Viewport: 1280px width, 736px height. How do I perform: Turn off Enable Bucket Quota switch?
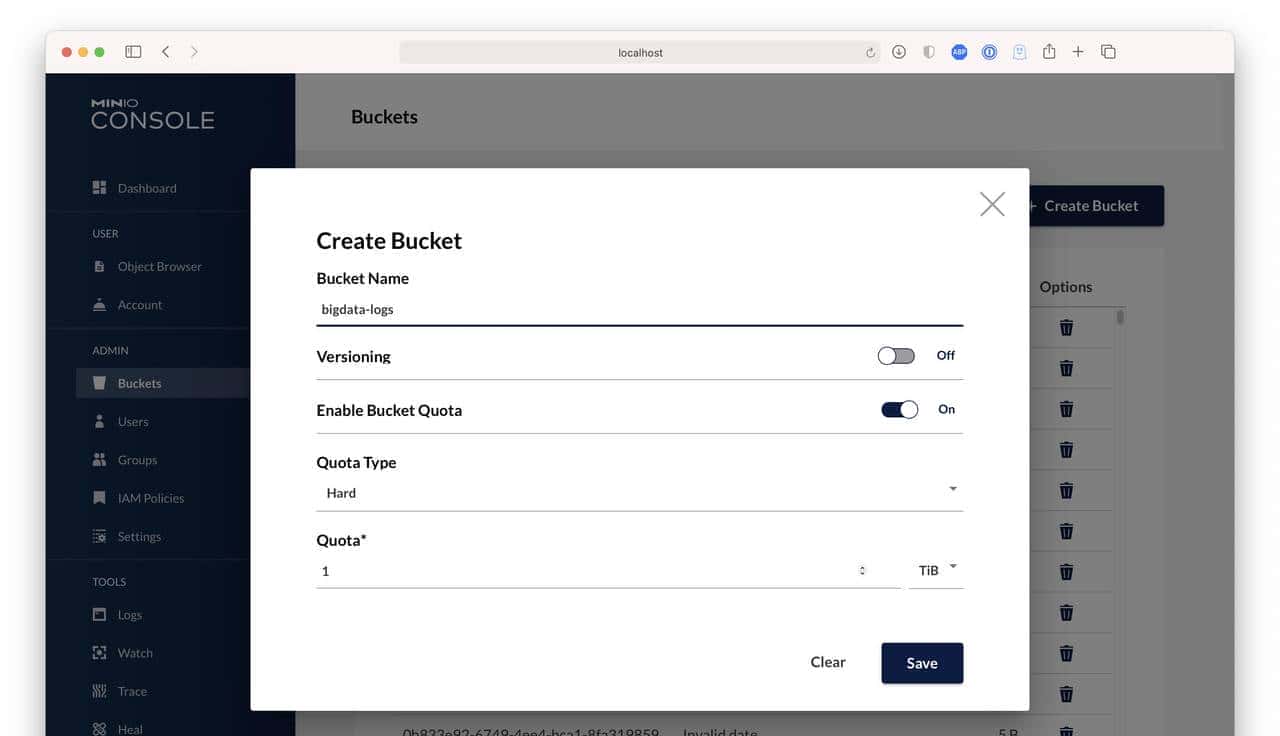[899, 410]
